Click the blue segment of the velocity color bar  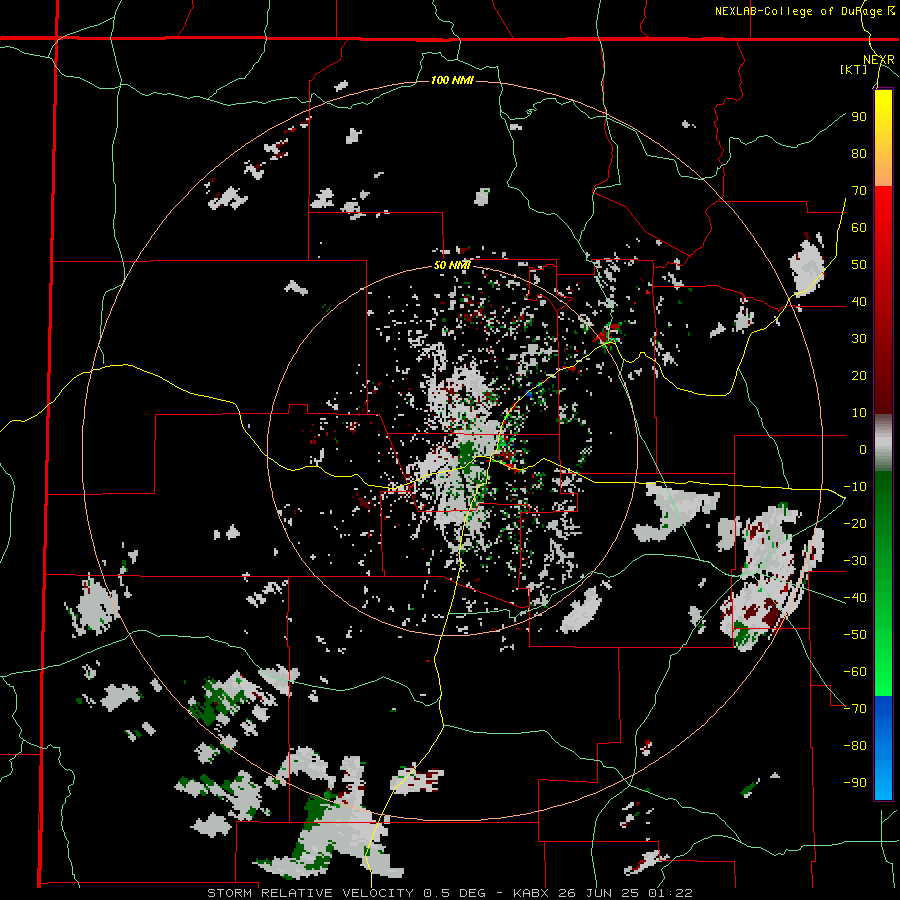883,748
